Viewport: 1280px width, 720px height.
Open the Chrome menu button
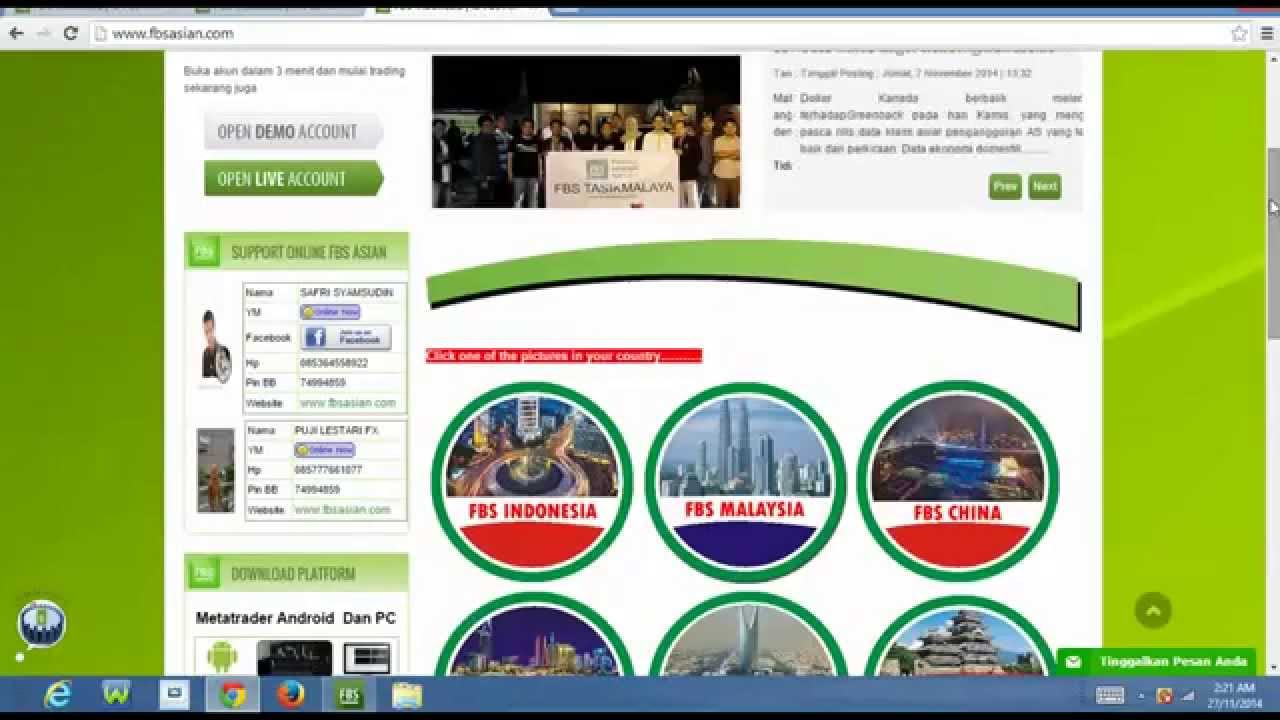(x=1268, y=33)
